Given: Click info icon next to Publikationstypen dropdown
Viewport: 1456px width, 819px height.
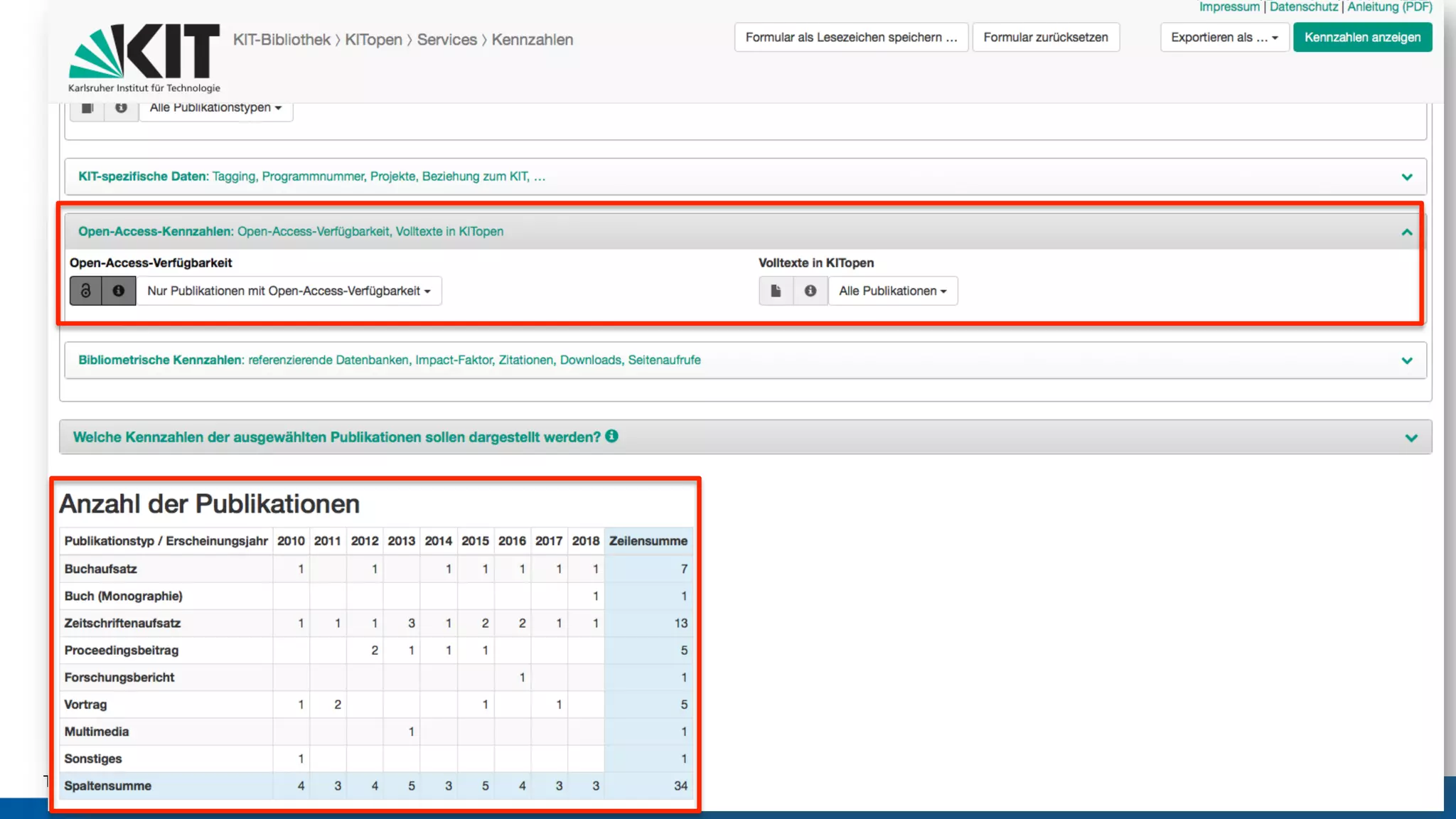Looking at the screenshot, I should (x=122, y=107).
